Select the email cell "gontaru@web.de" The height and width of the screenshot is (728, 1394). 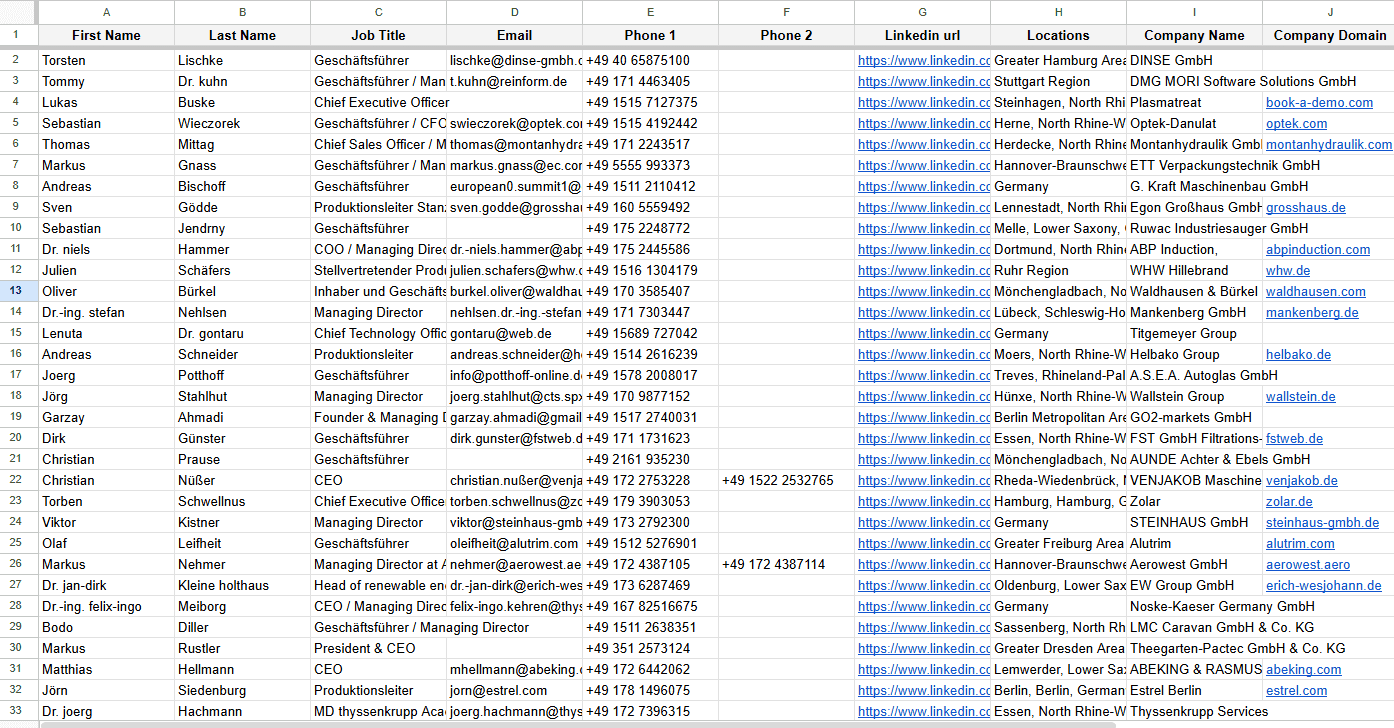(515, 333)
